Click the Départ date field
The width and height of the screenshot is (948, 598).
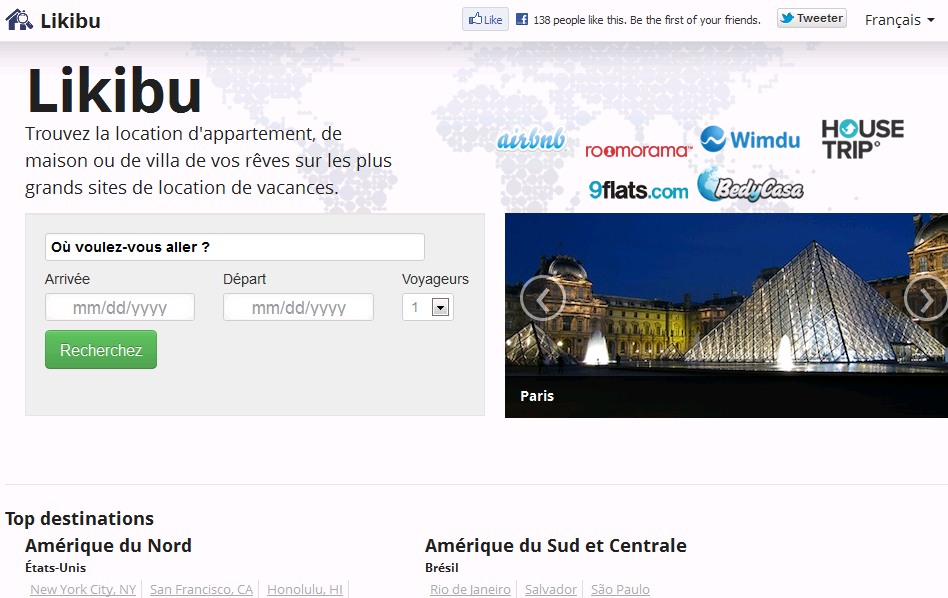pyautogui.click(x=298, y=307)
